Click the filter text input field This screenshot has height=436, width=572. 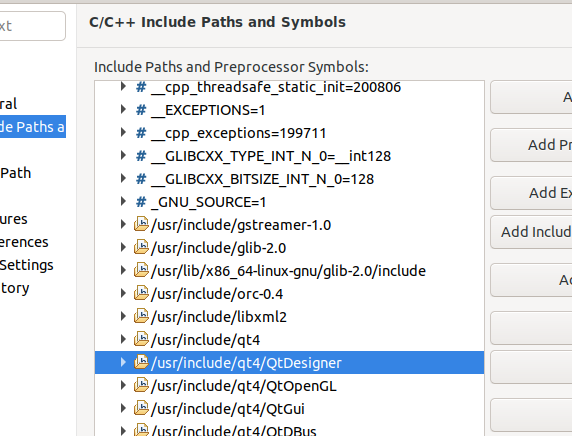point(32,26)
